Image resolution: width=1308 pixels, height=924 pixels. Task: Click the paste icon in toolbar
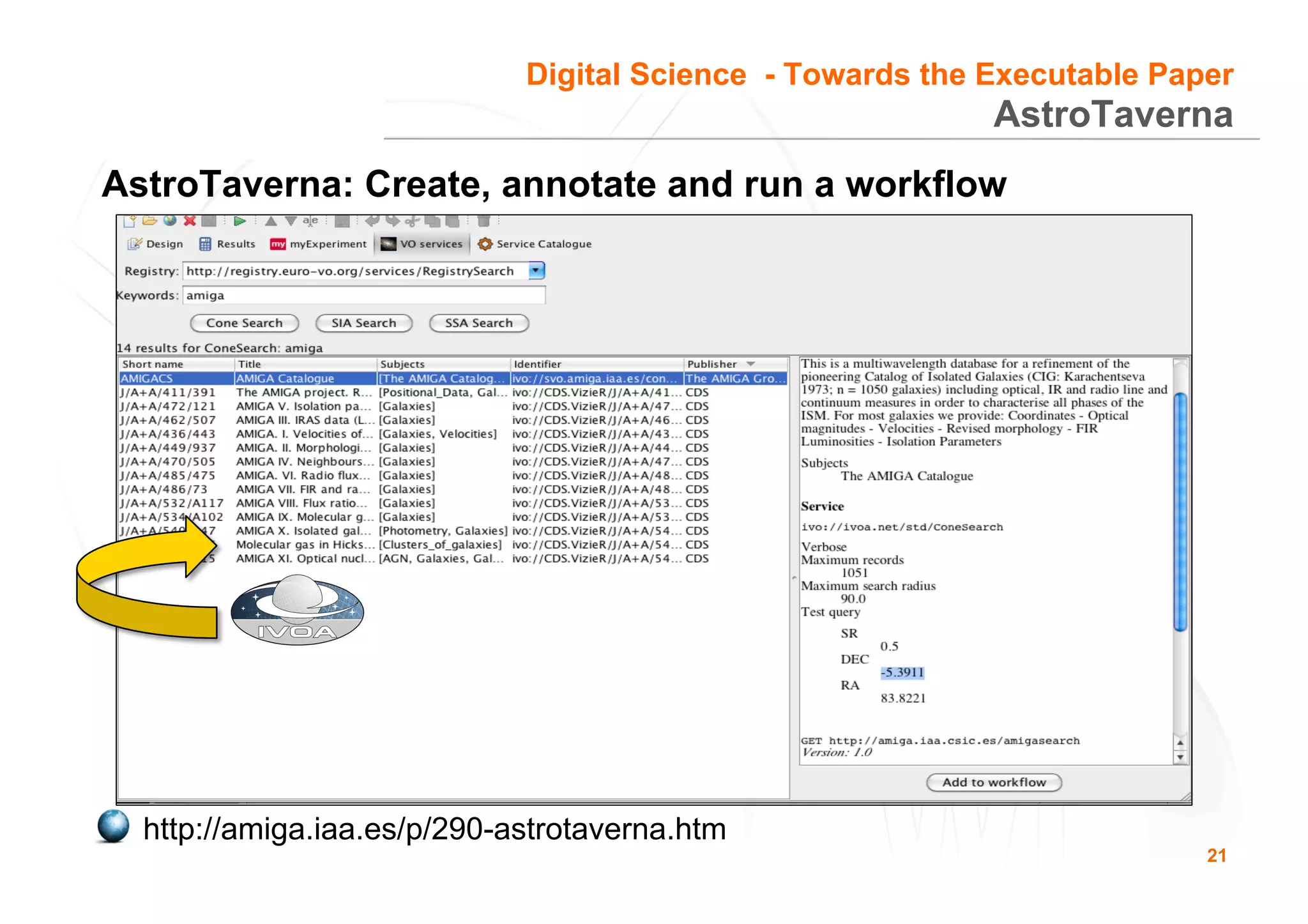point(452,221)
